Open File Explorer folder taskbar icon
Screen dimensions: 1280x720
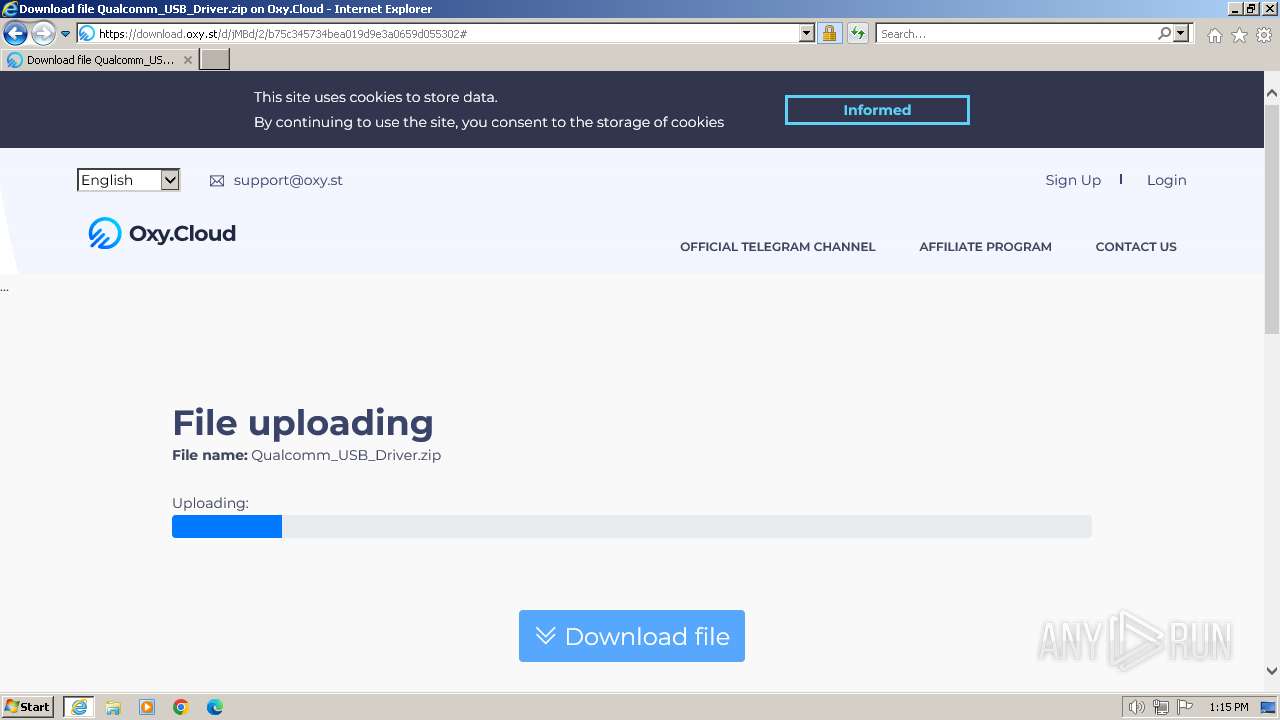[113, 707]
